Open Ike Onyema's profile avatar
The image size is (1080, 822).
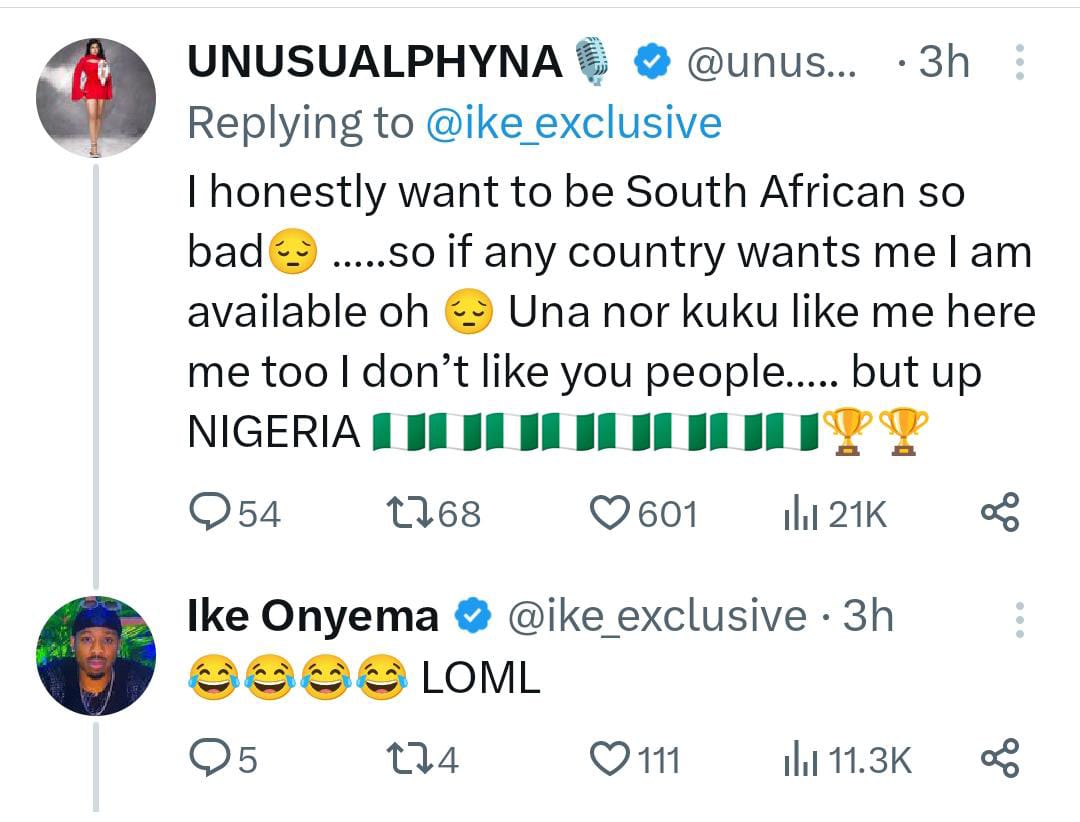tap(96, 656)
